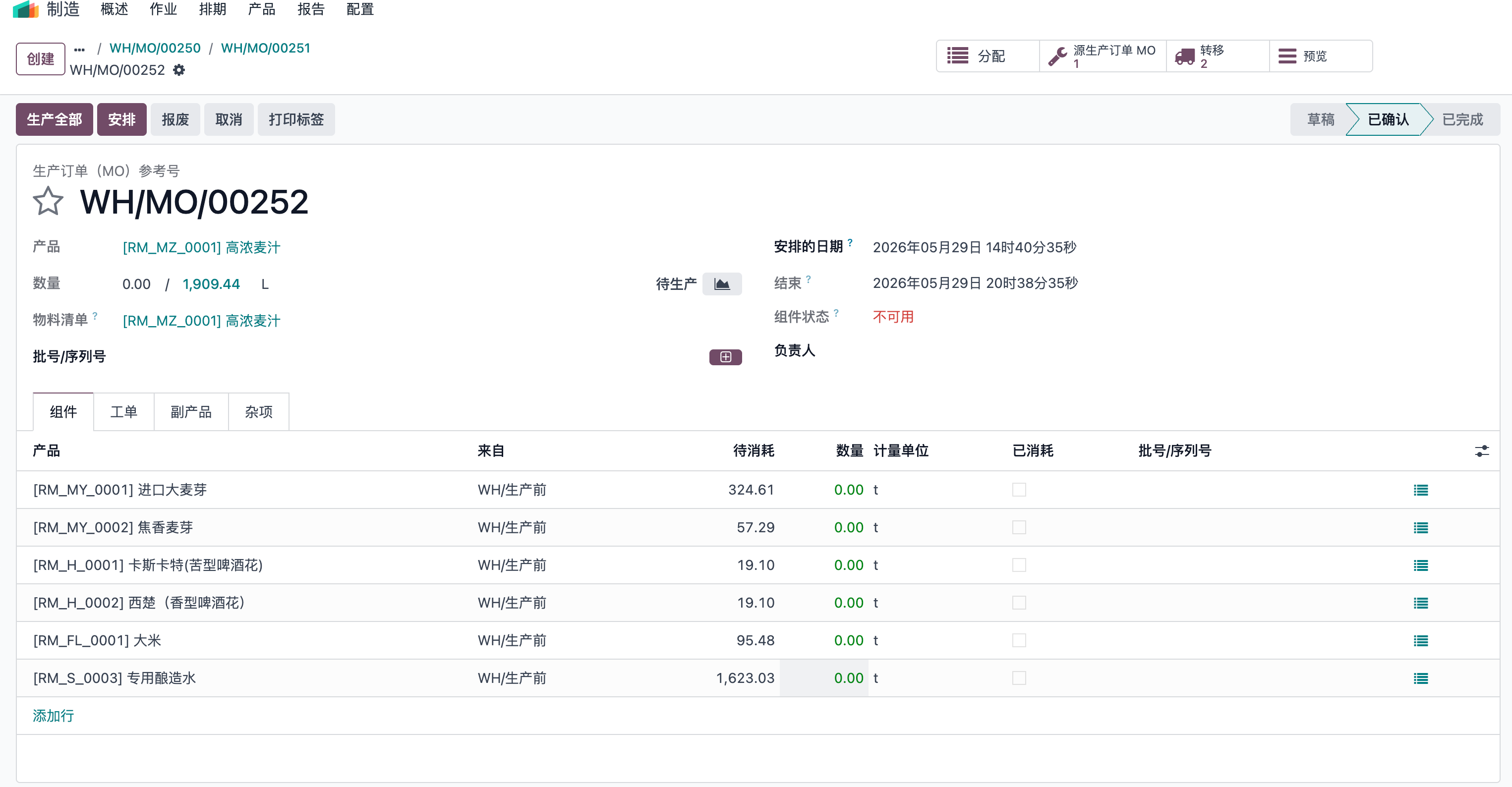The width and height of the screenshot is (1512, 787).
Task: Click the 取消 cancel button
Action: (229, 120)
